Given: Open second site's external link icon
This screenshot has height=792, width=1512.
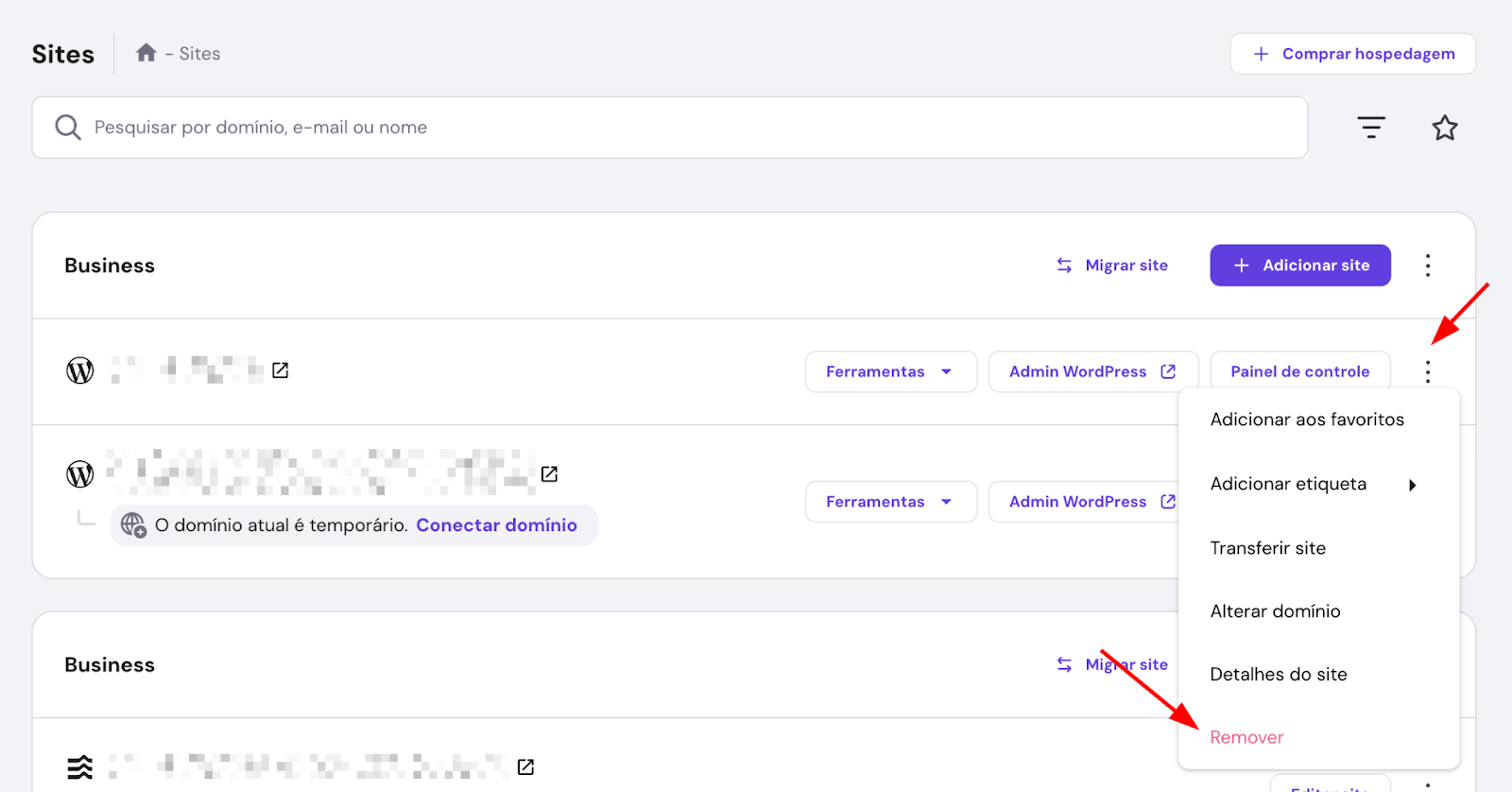Looking at the screenshot, I should pyautogui.click(x=549, y=473).
